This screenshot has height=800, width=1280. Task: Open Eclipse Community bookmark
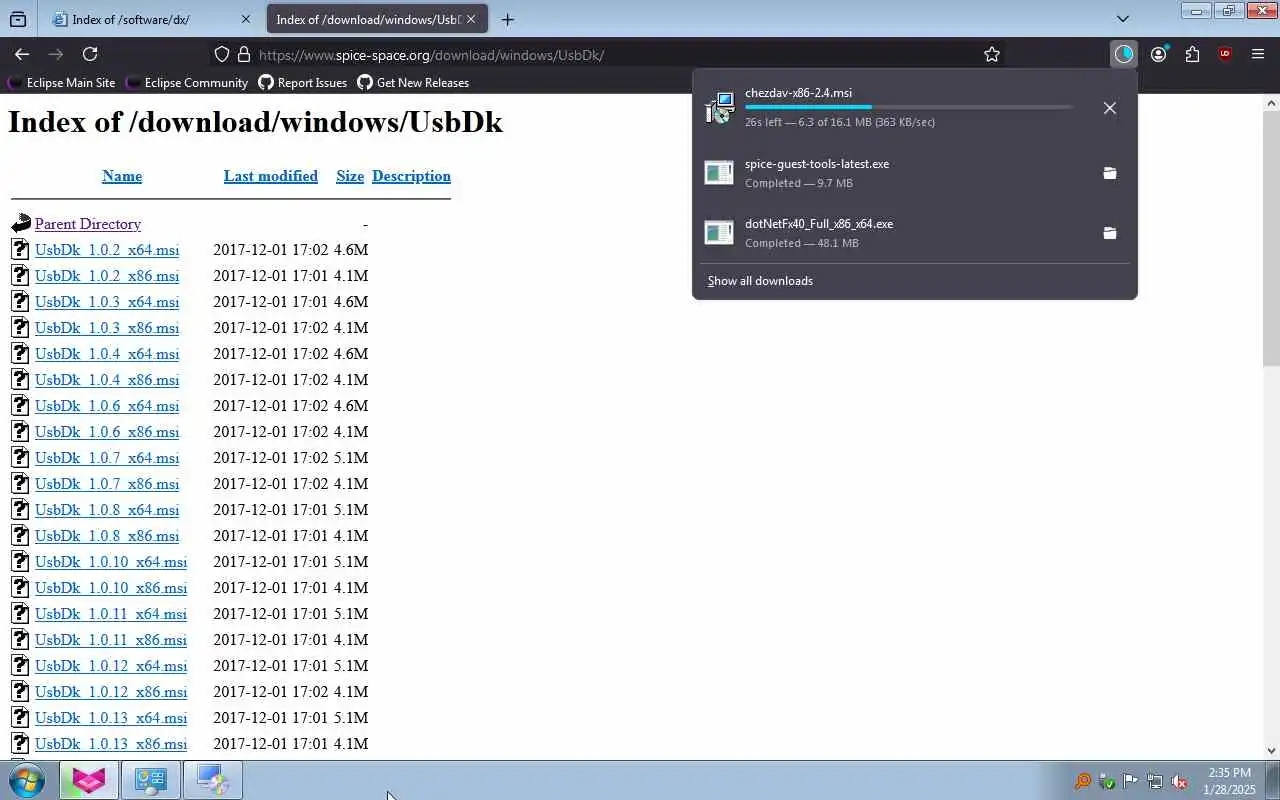point(186,83)
